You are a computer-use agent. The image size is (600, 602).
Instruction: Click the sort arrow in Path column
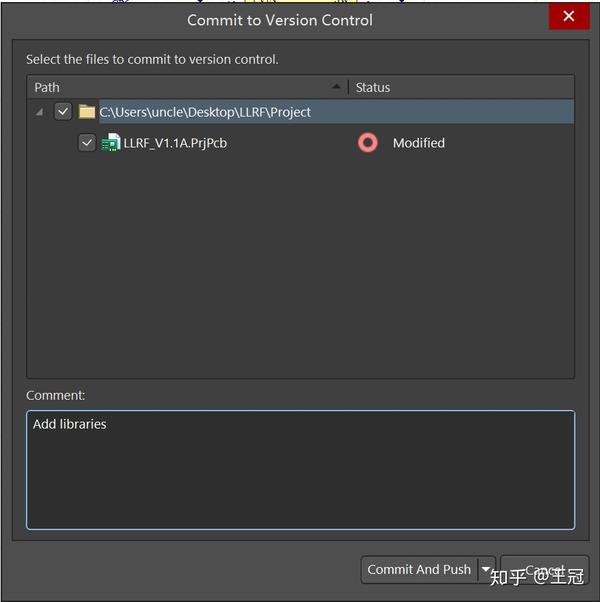[336, 87]
